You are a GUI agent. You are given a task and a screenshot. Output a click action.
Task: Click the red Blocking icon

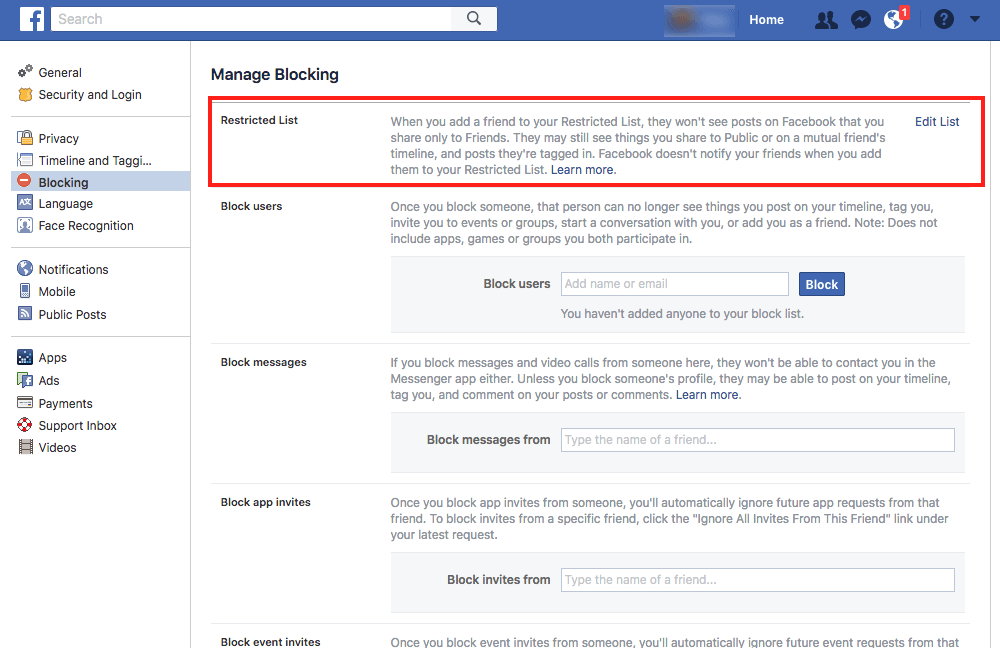point(24,181)
